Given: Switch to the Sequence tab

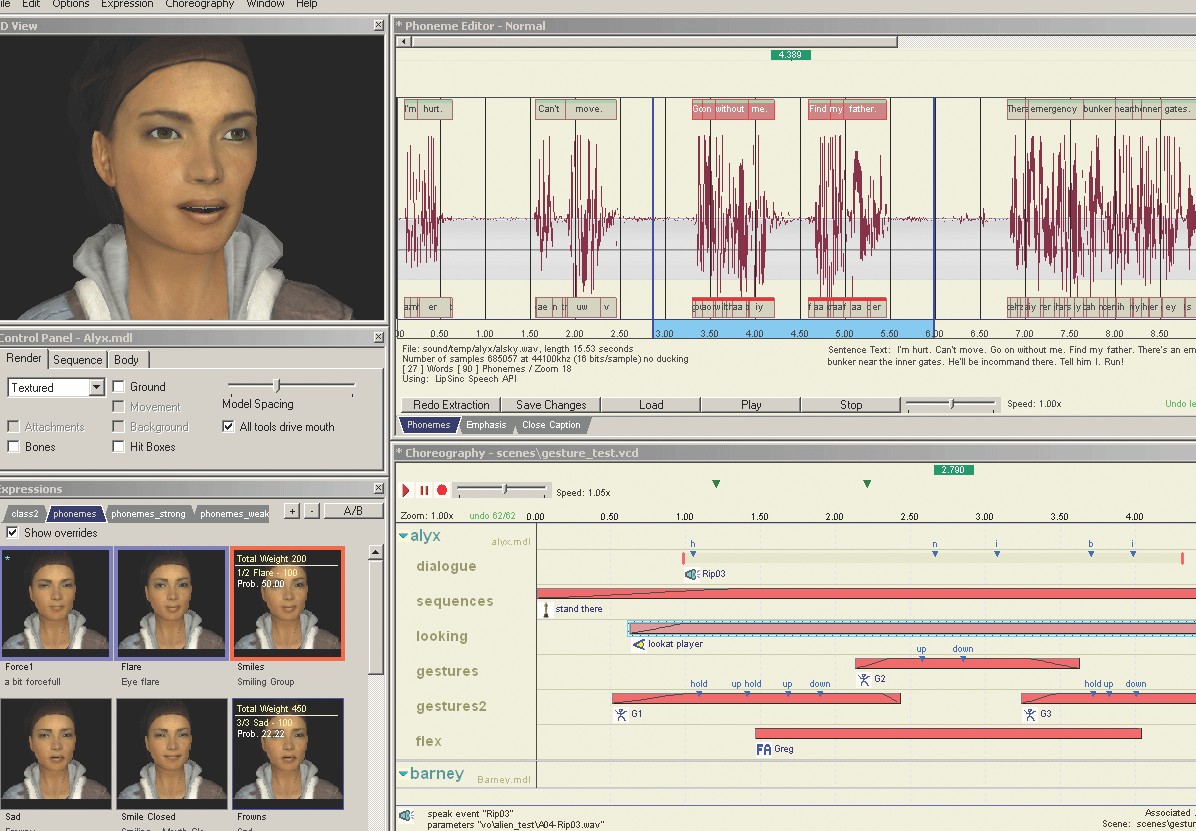Looking at the screenshot, I should [77, 360].
